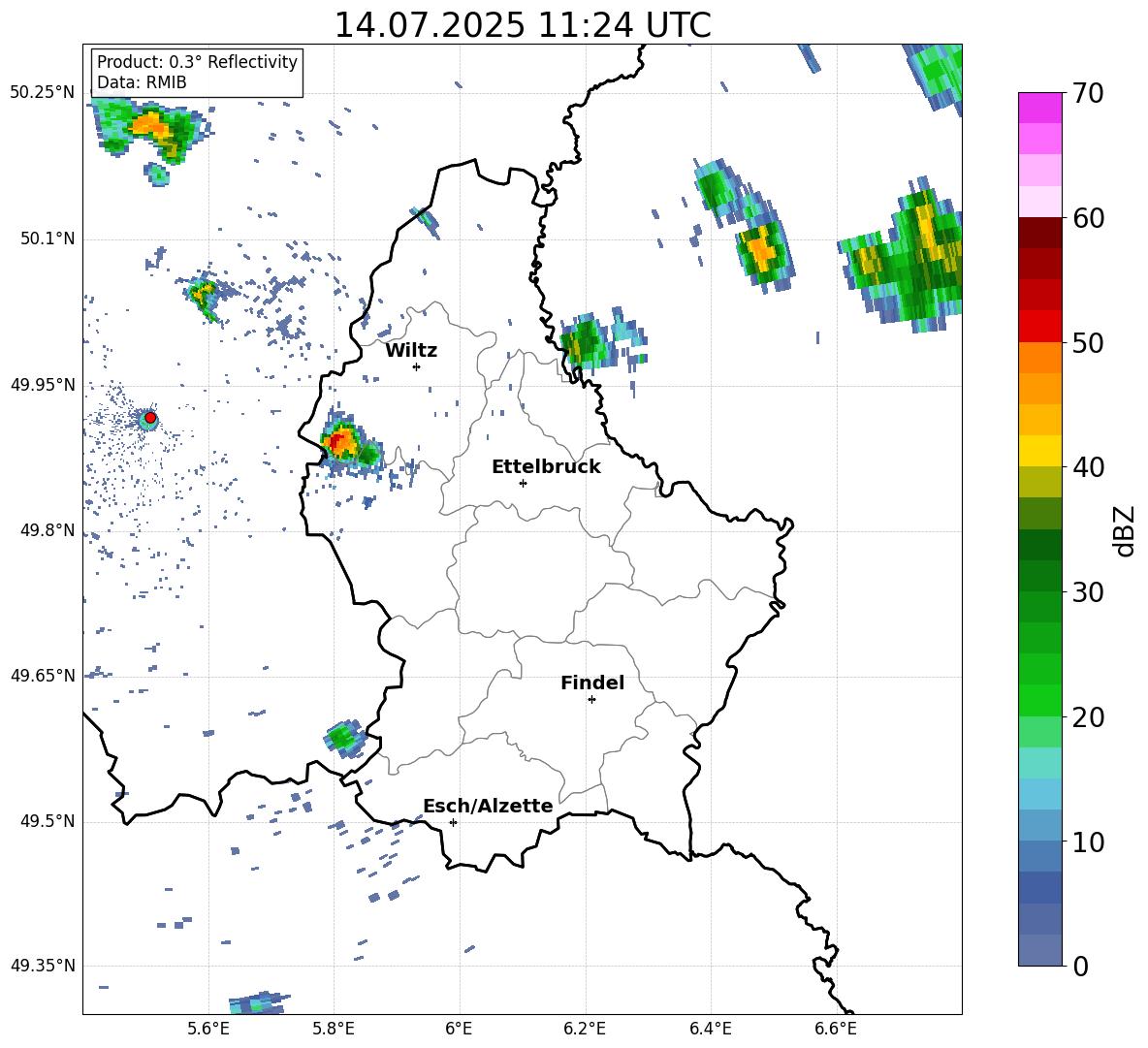Click the 5.6°E longitude label
This screenshot has height=1048, width=1148.
point(208,1029)
